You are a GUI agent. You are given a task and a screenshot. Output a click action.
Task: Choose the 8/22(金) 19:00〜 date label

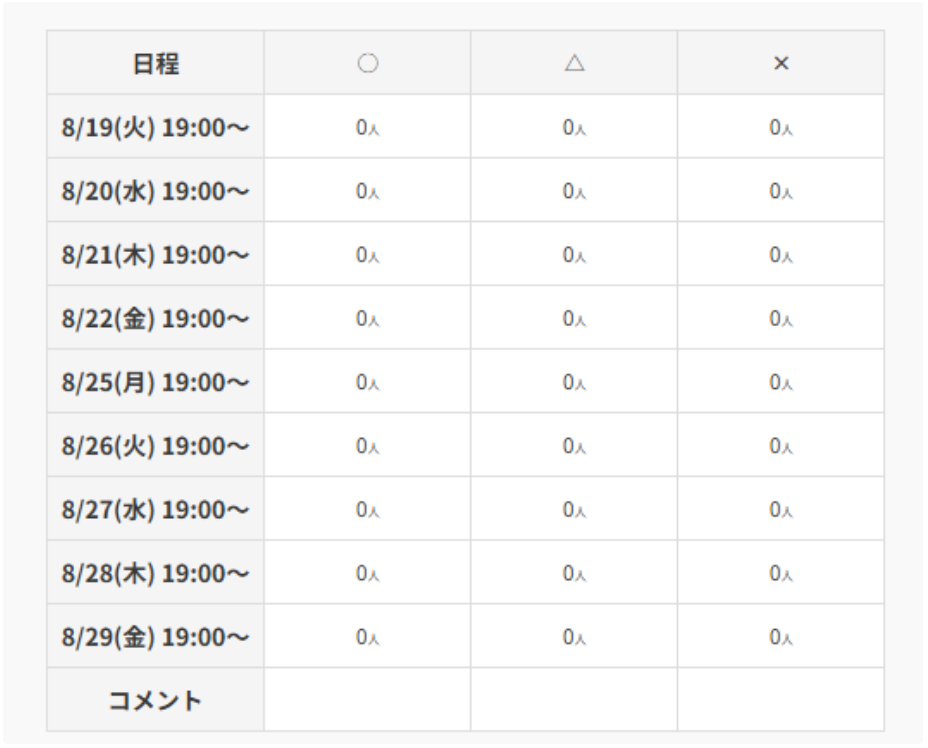156,318
